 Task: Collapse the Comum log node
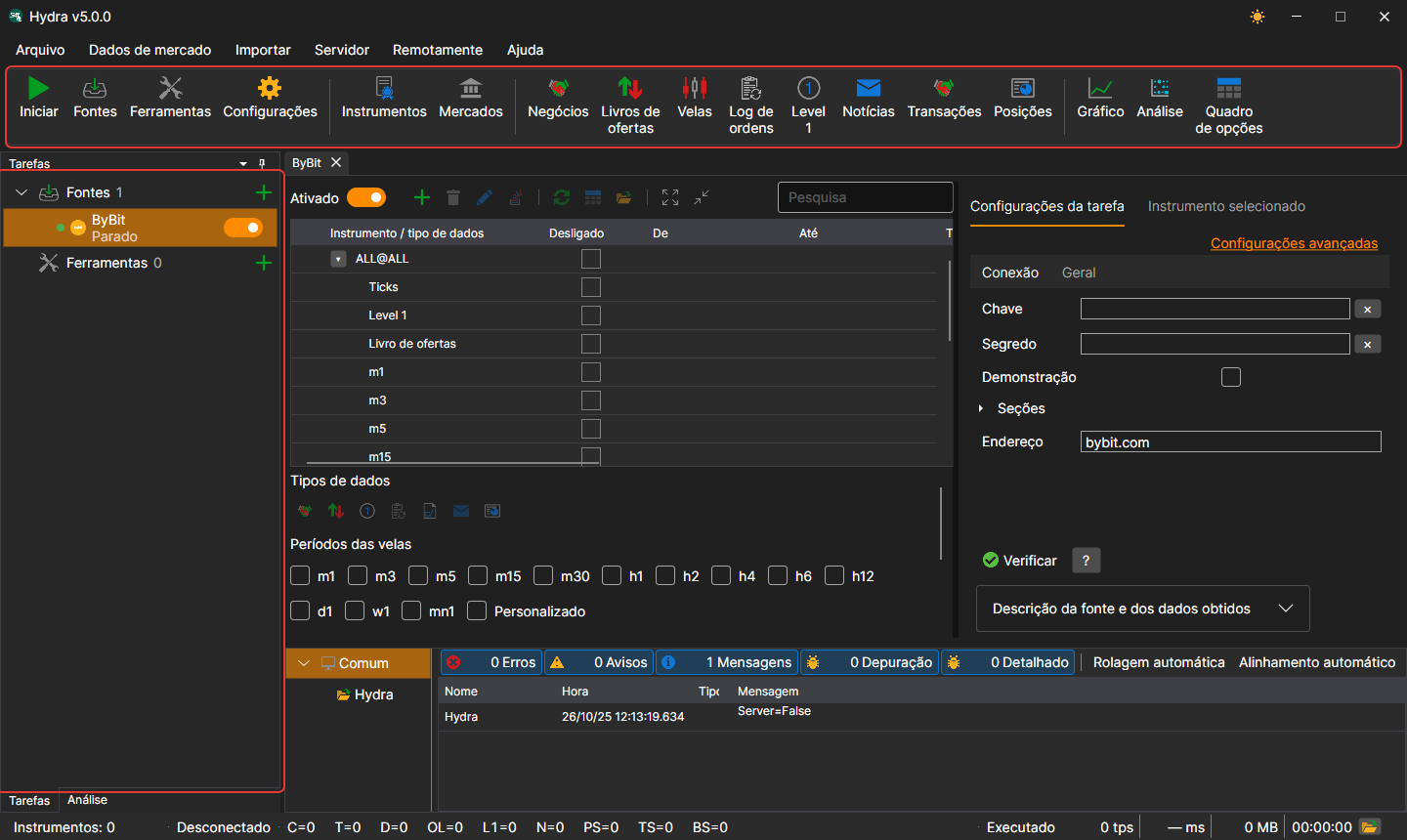[304, 663]
